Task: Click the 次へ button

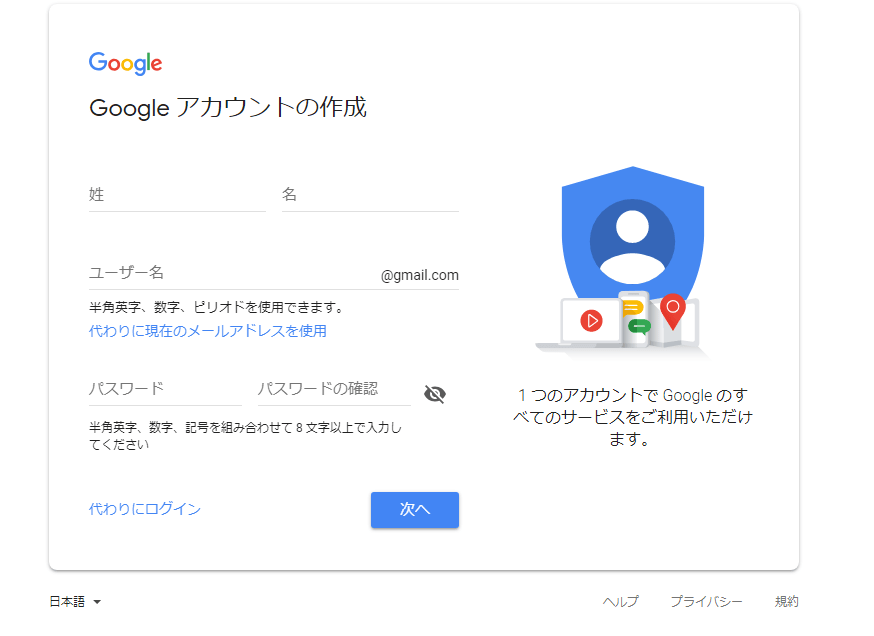Action: tap(415, 509)
